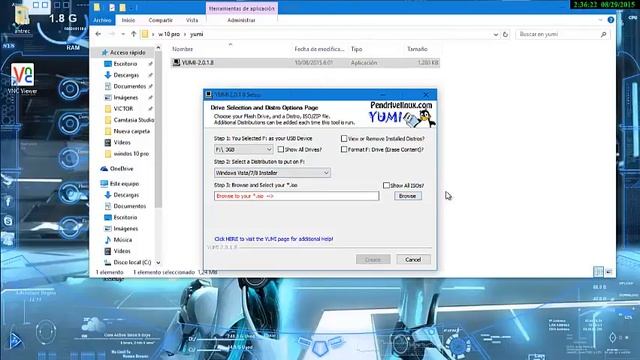Open Música under Este equipo
This screenshot has width=640, height=360.
(122, 240)
